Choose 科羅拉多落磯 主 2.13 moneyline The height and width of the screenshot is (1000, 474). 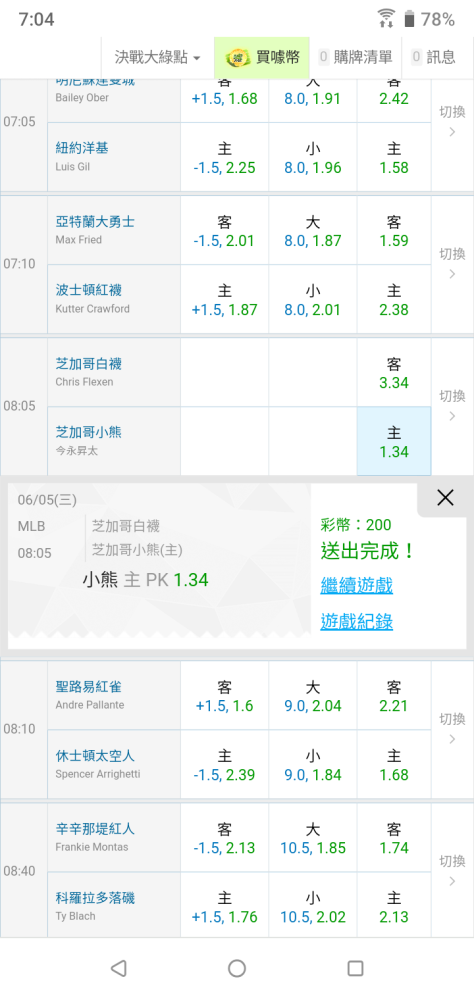[394, 907]
